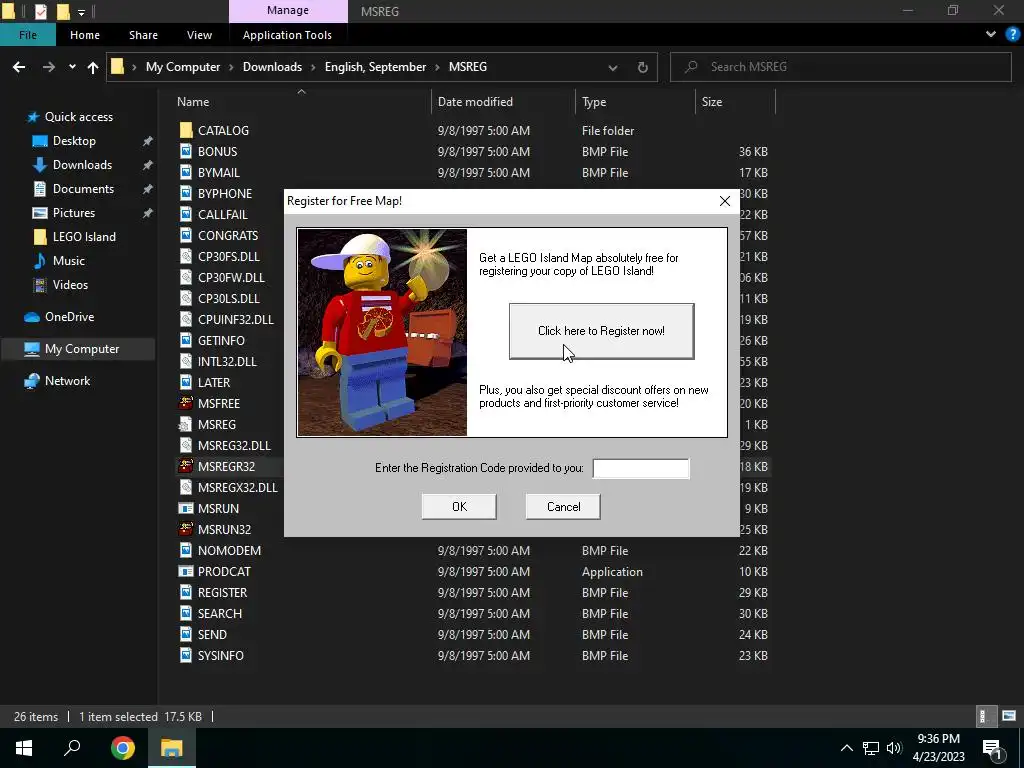Confirm with the OK button
The height and width of the screenshot is (768, 1024).
coord(459,507)
